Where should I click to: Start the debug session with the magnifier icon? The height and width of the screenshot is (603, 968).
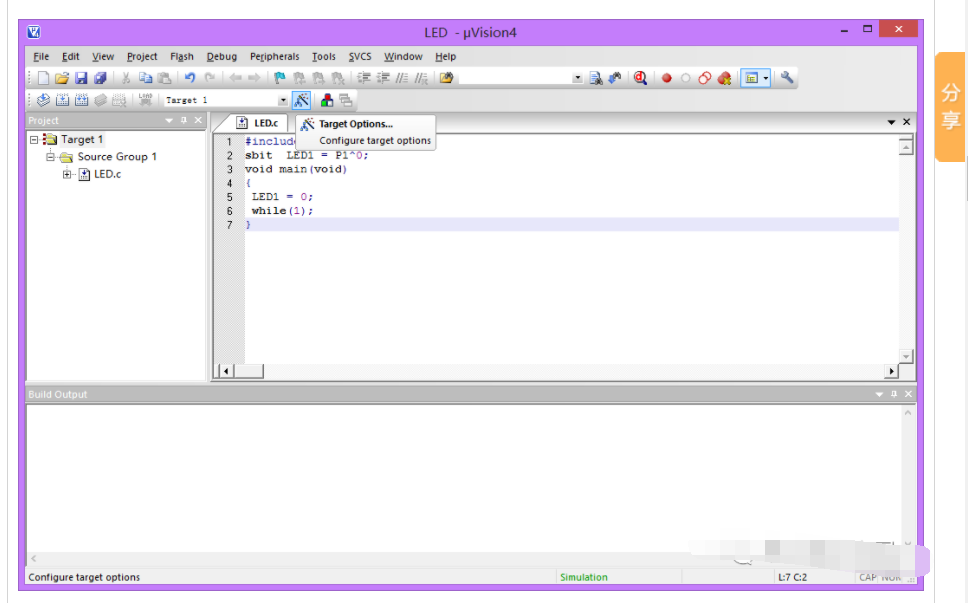(x=640, y=78)
